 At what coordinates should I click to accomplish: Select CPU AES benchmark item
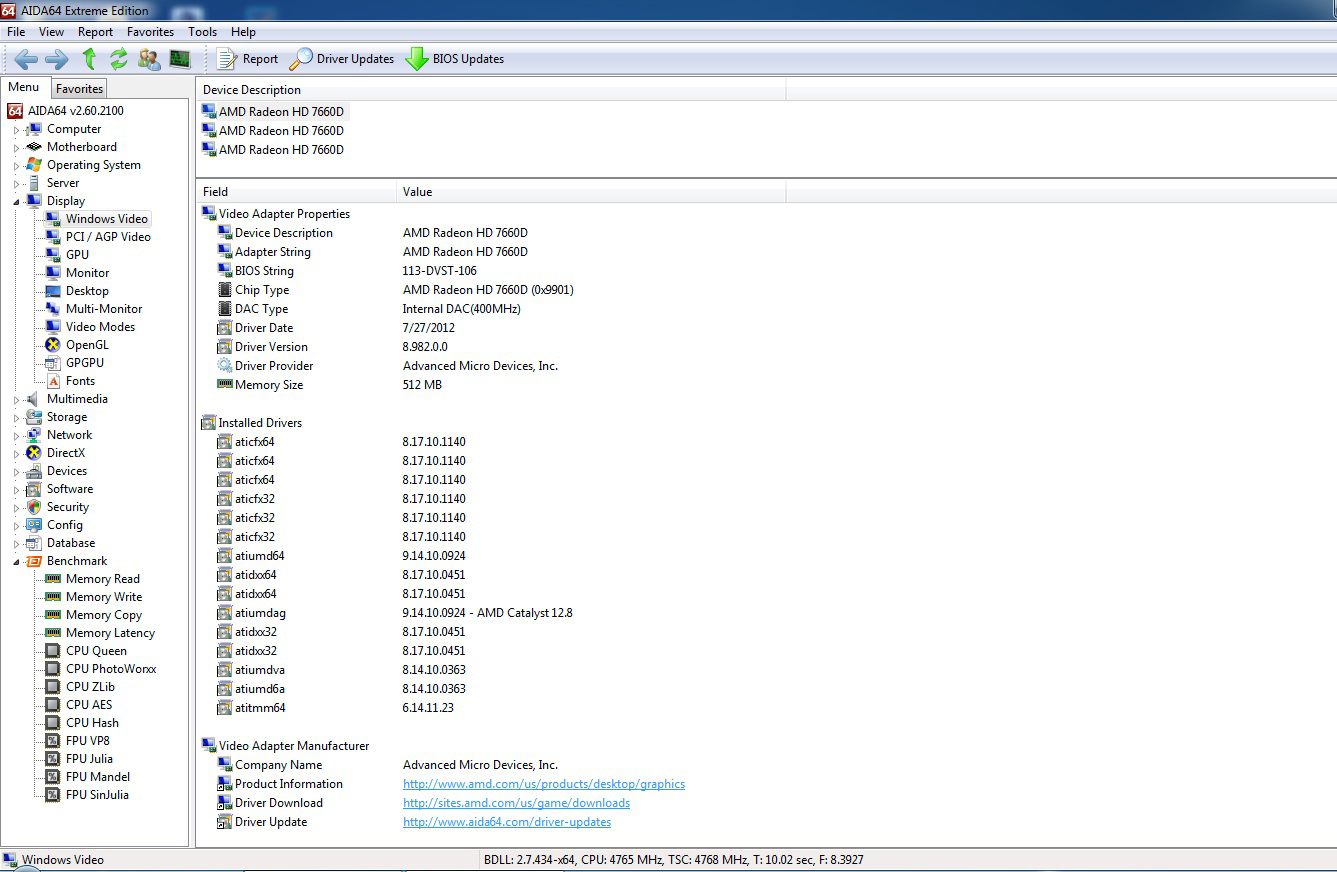(89, 705)
